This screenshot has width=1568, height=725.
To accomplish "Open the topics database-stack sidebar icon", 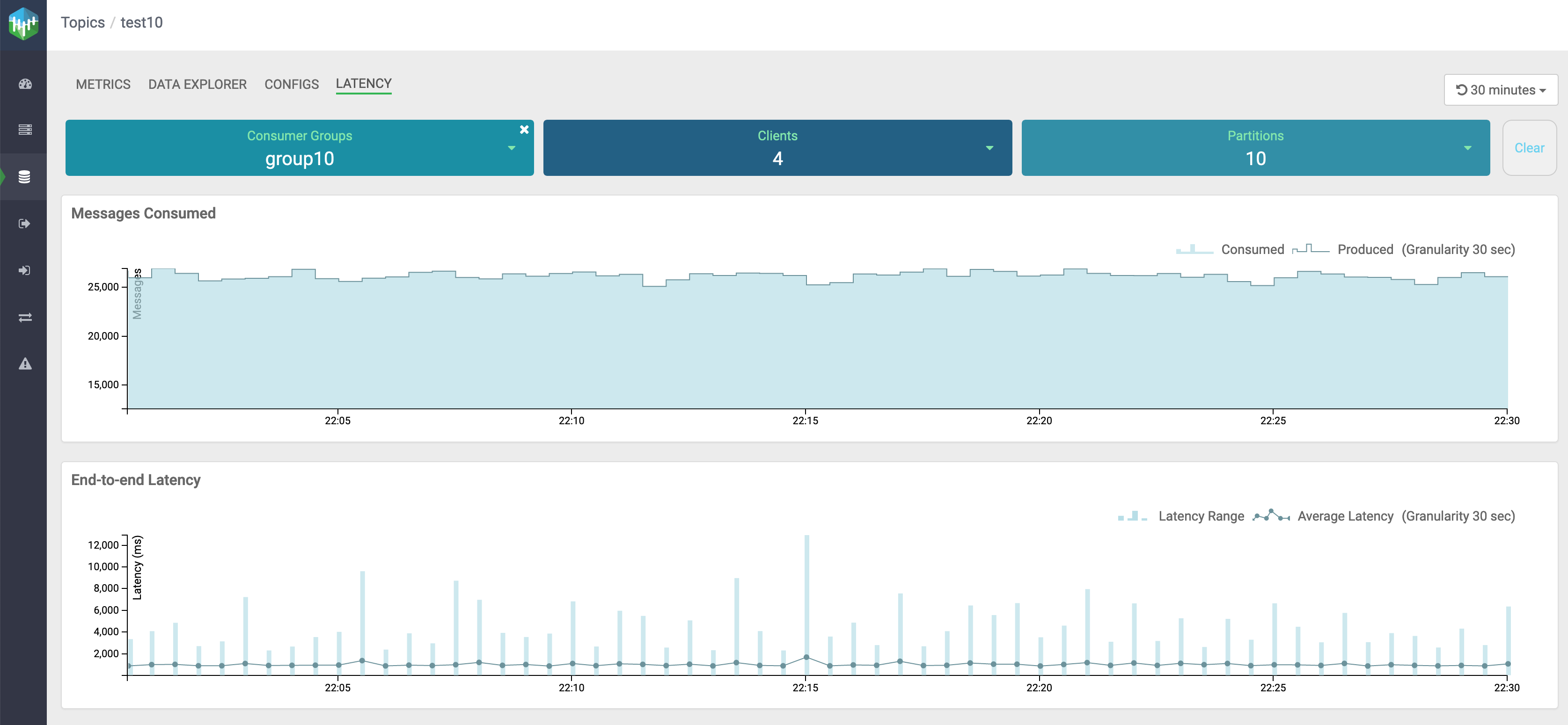I will pos(24,177).
